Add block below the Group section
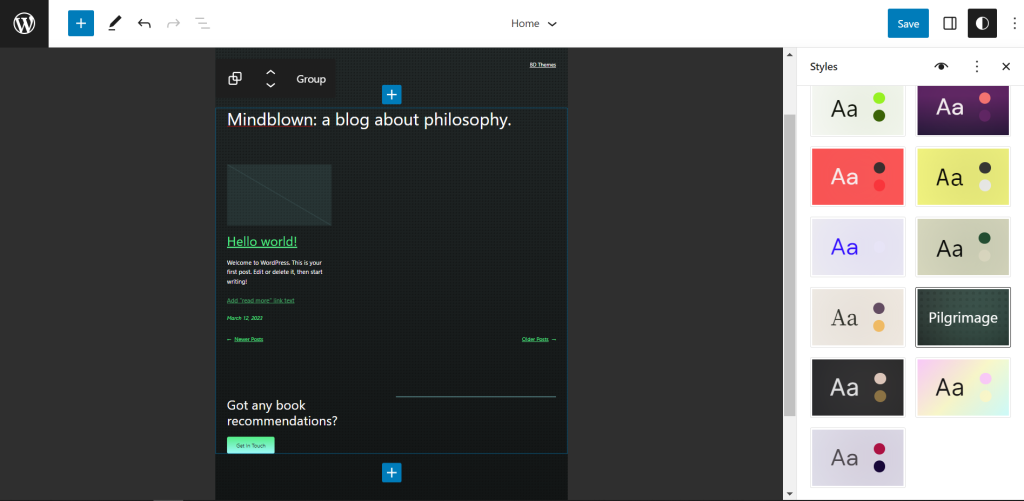 (x=392, y=472)
